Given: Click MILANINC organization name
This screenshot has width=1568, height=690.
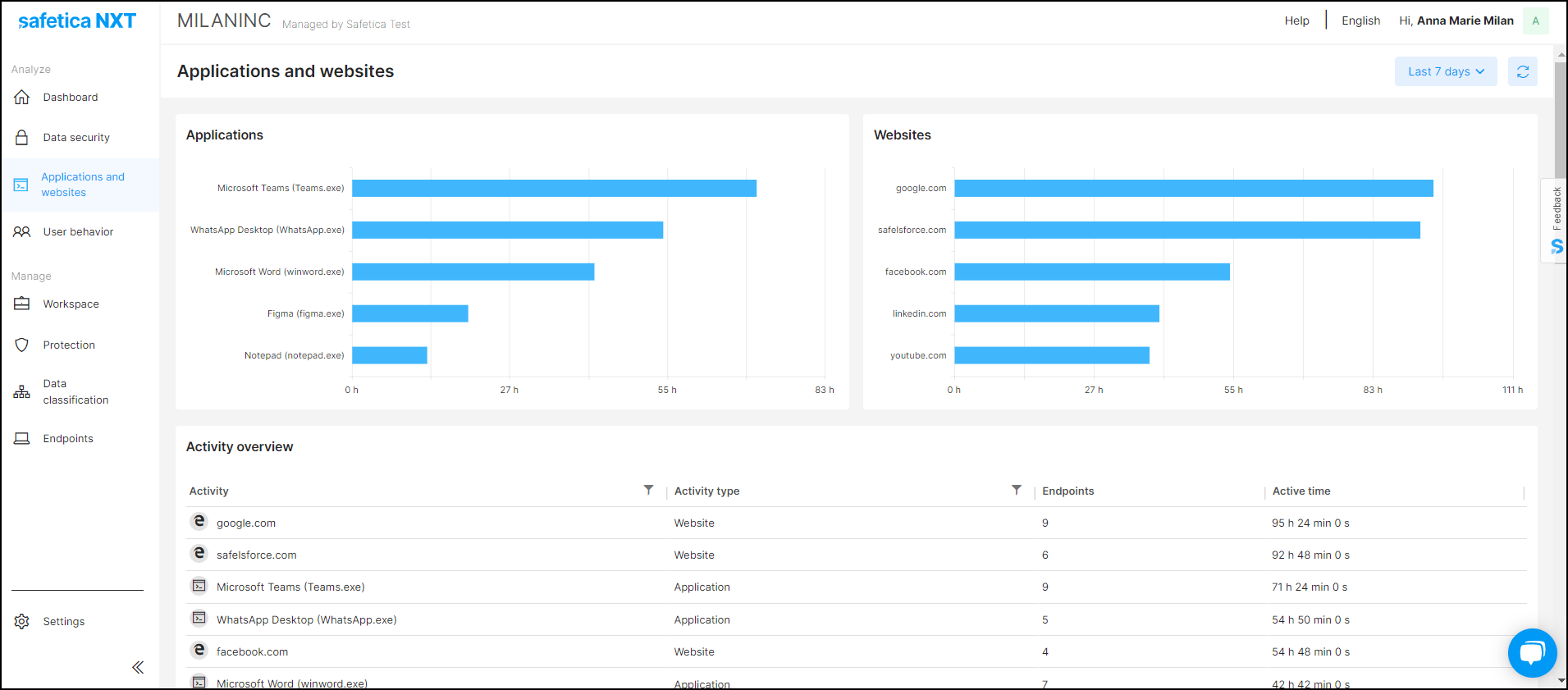Looking at the screenshot, I should (x=224, y=21).
